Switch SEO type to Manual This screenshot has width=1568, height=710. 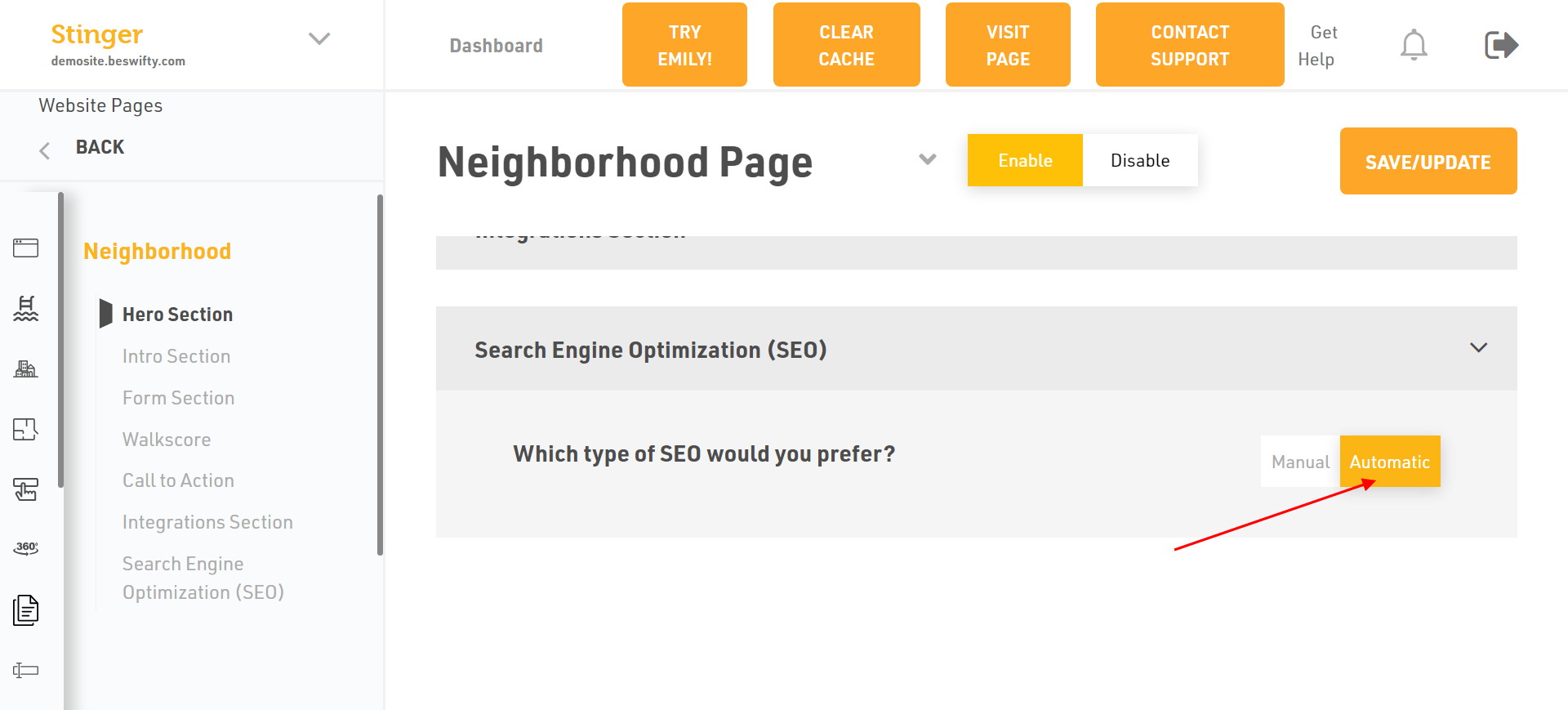click(x=1300, y=462)
